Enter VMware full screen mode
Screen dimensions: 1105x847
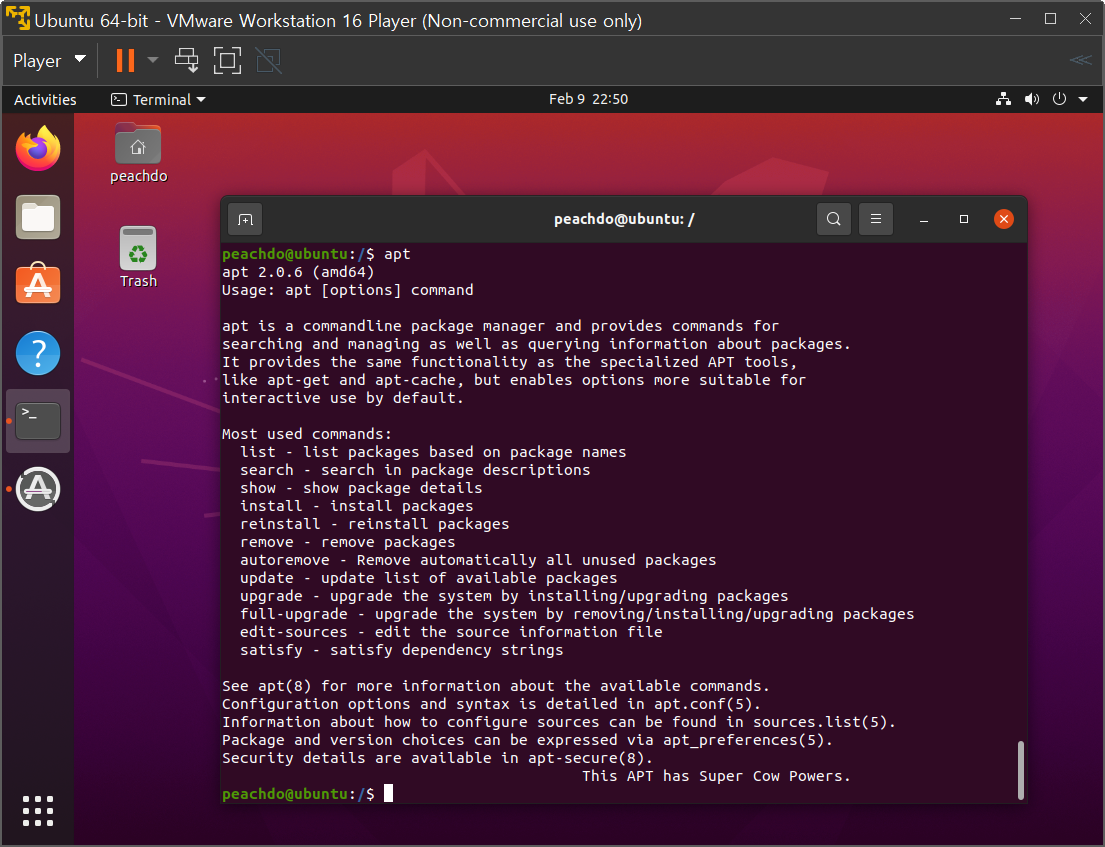[227, 61]
